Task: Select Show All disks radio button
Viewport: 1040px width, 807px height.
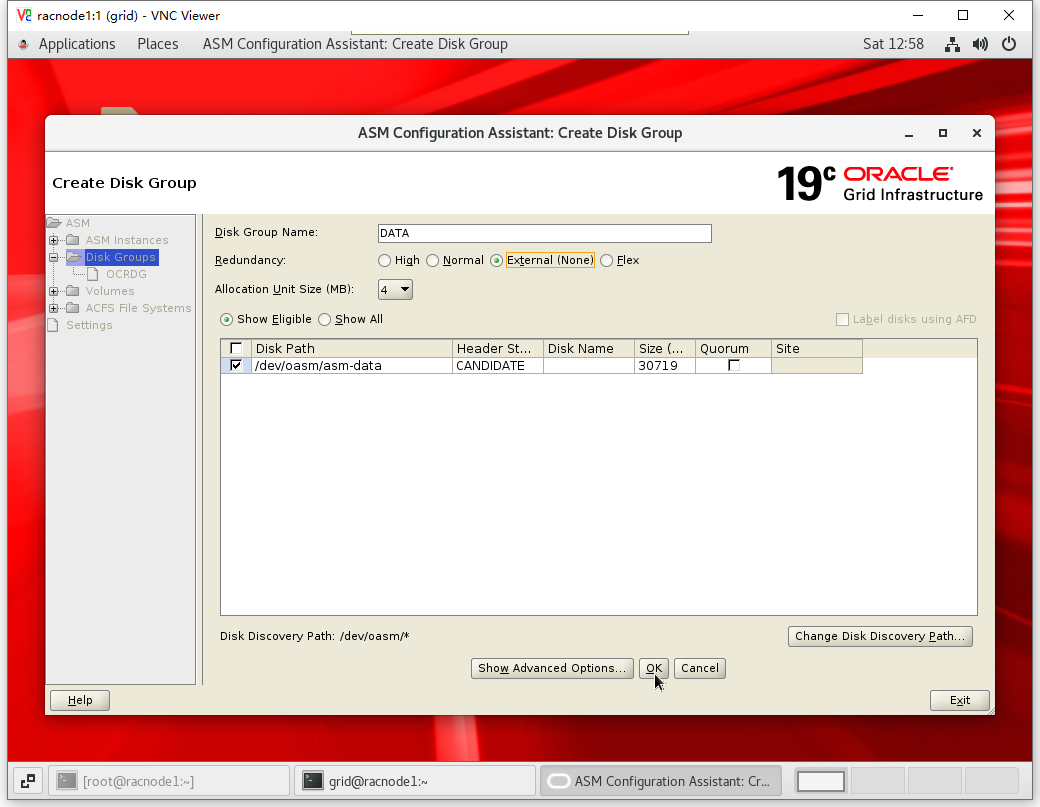Action: pos(325,320)
